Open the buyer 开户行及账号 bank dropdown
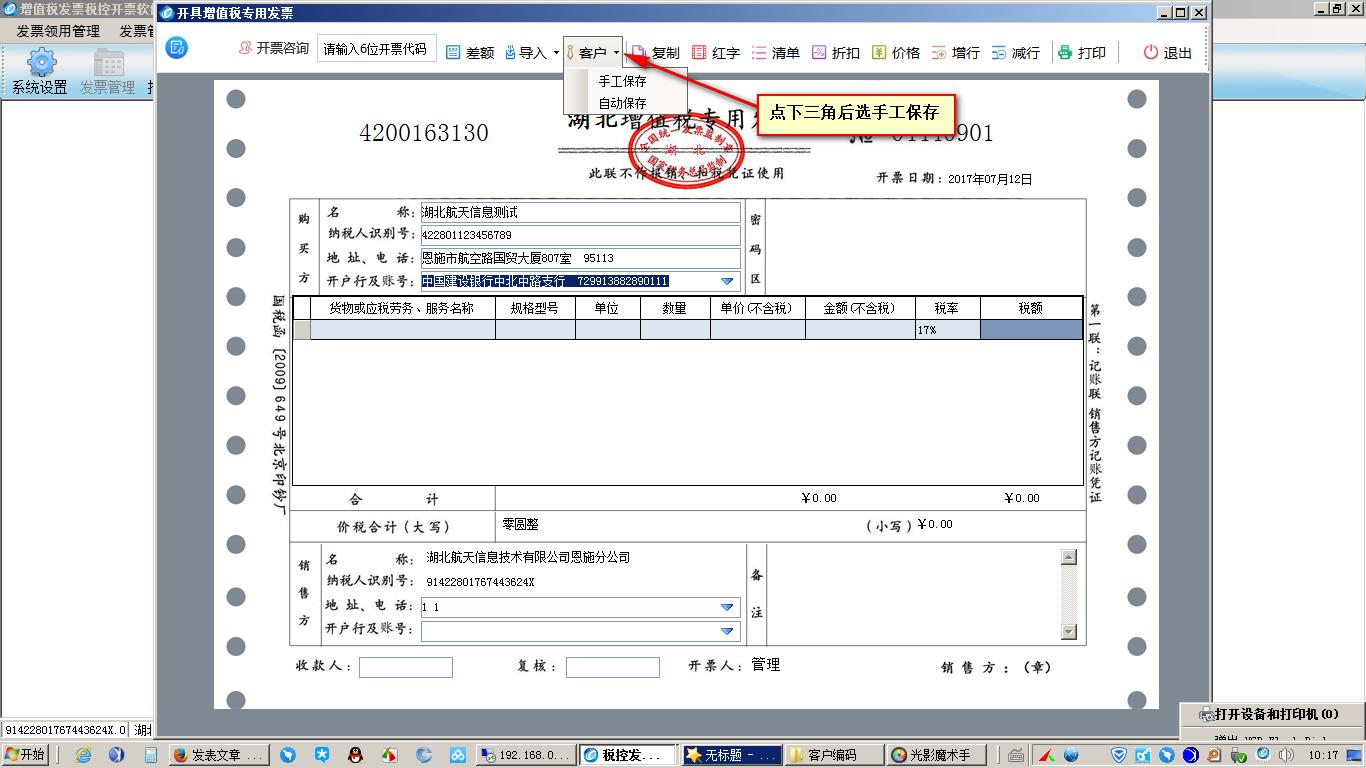 tap(729, 281)
